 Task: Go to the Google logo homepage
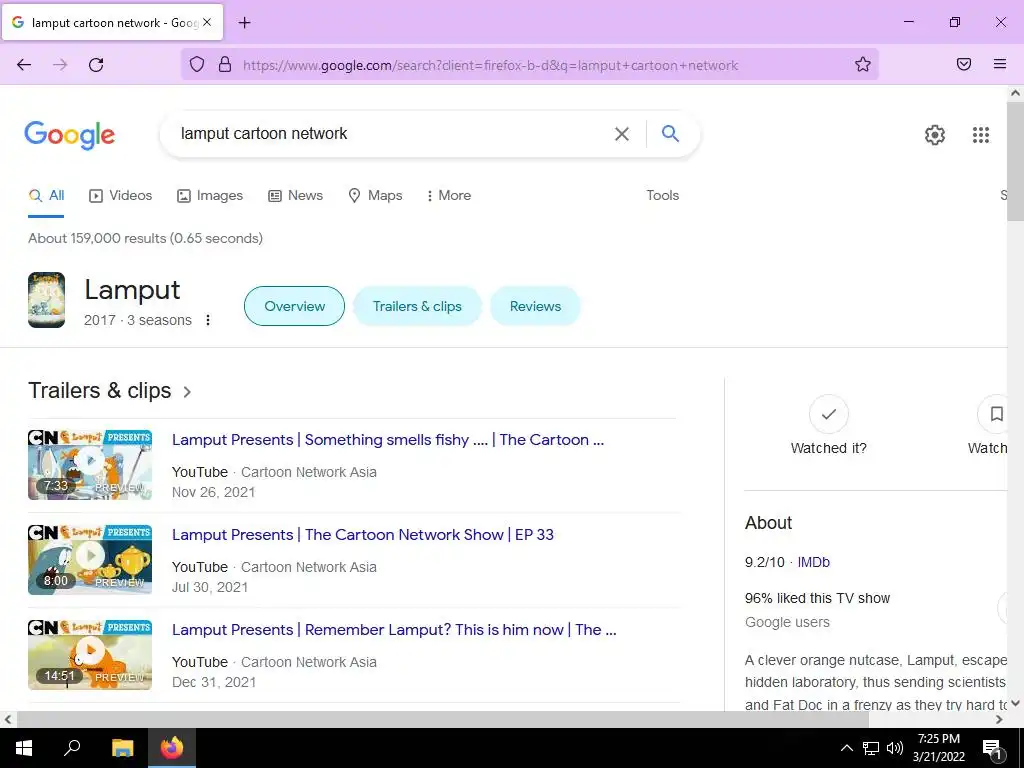(70, 135)
